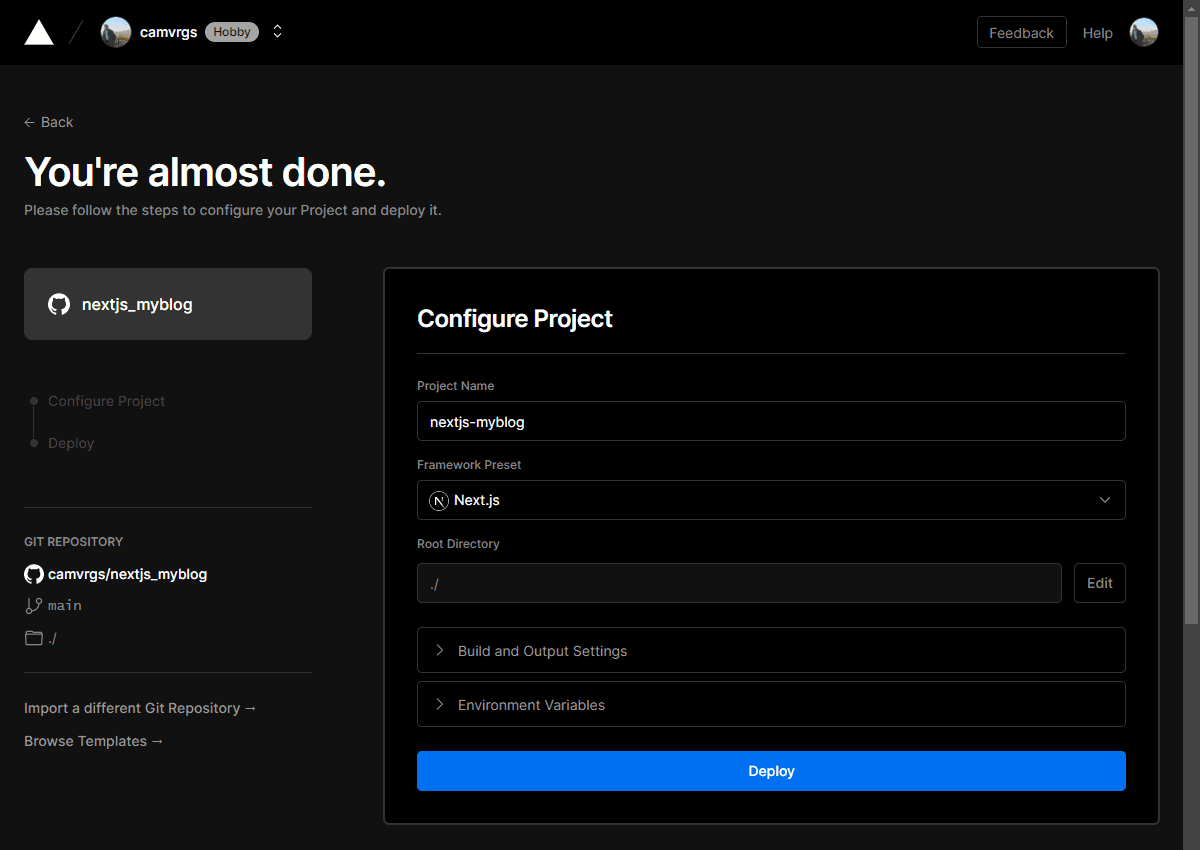Open the Framework Preset dropdown
1200x850 pixels.
point(771,500)
